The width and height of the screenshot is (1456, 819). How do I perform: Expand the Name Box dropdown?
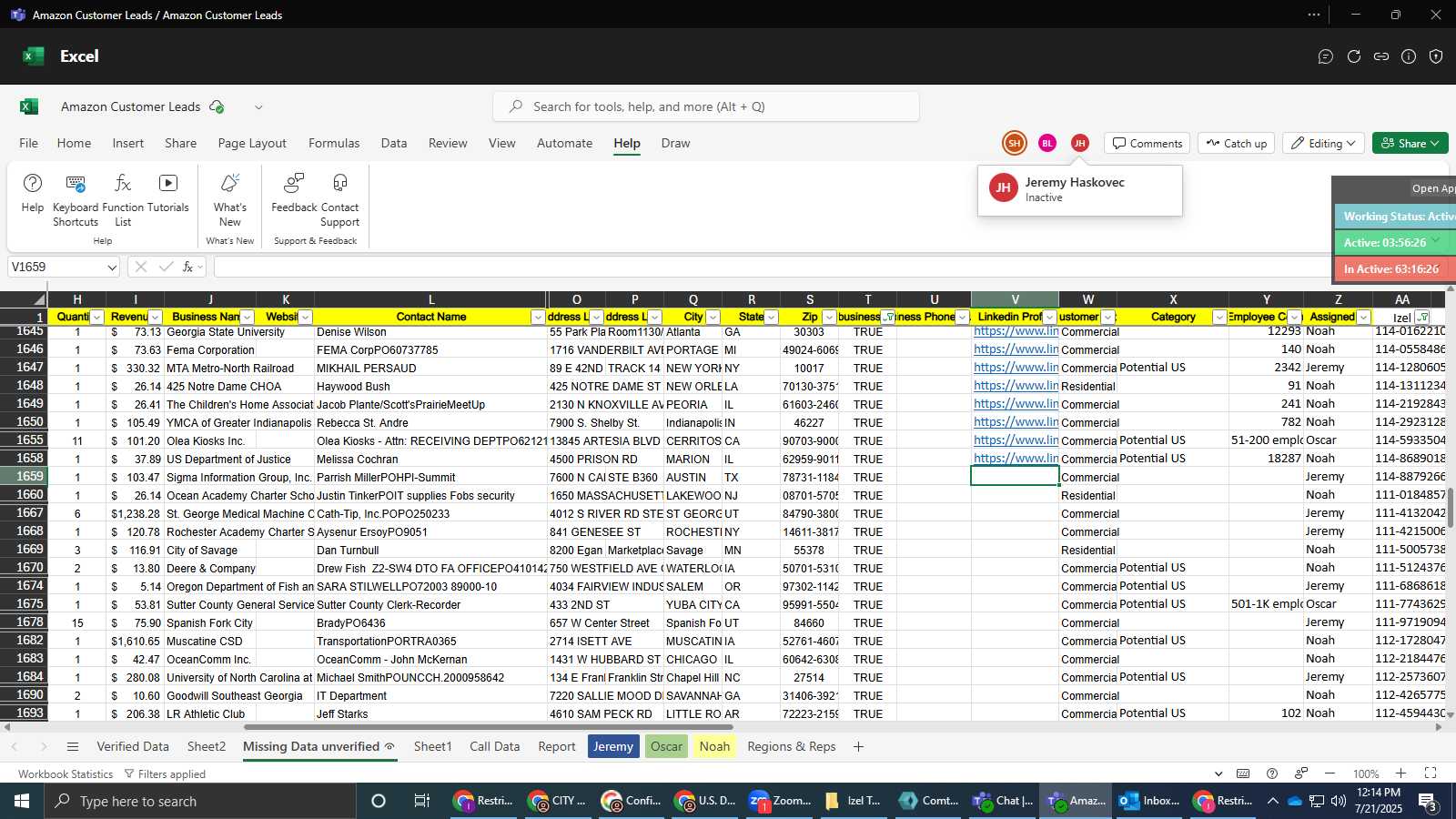tap(112, 268)
